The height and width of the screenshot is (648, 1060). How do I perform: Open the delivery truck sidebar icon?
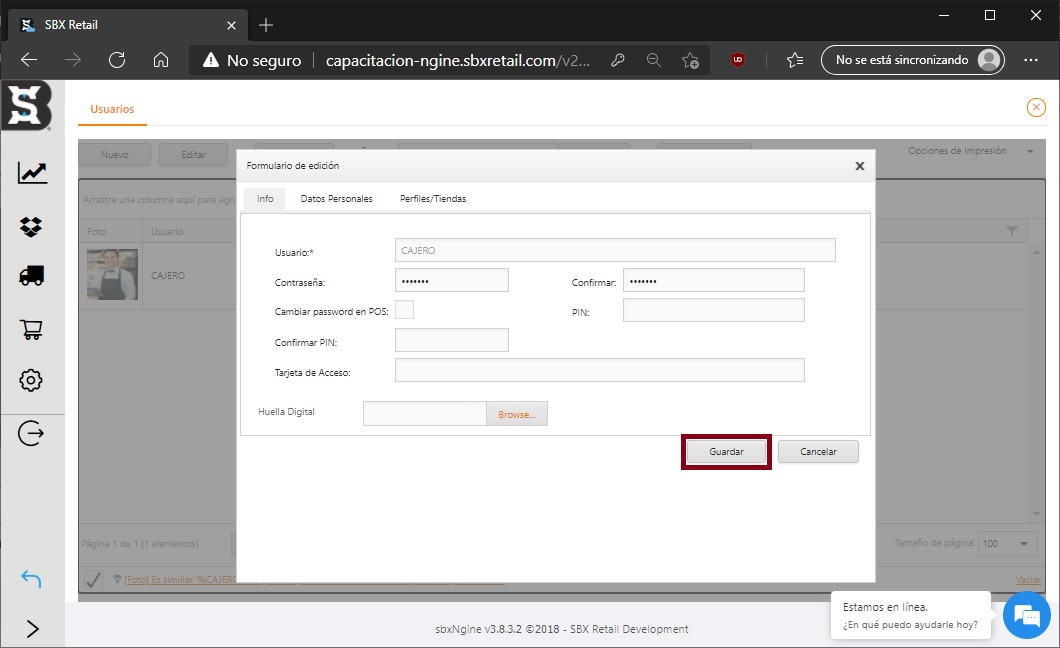(x=32, y=276)
